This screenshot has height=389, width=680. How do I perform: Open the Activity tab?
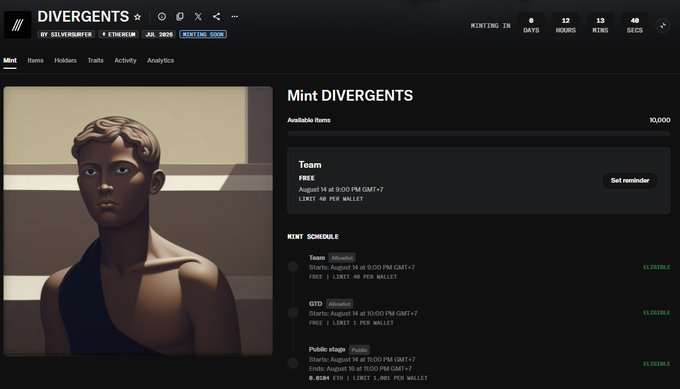pos(125,60)
